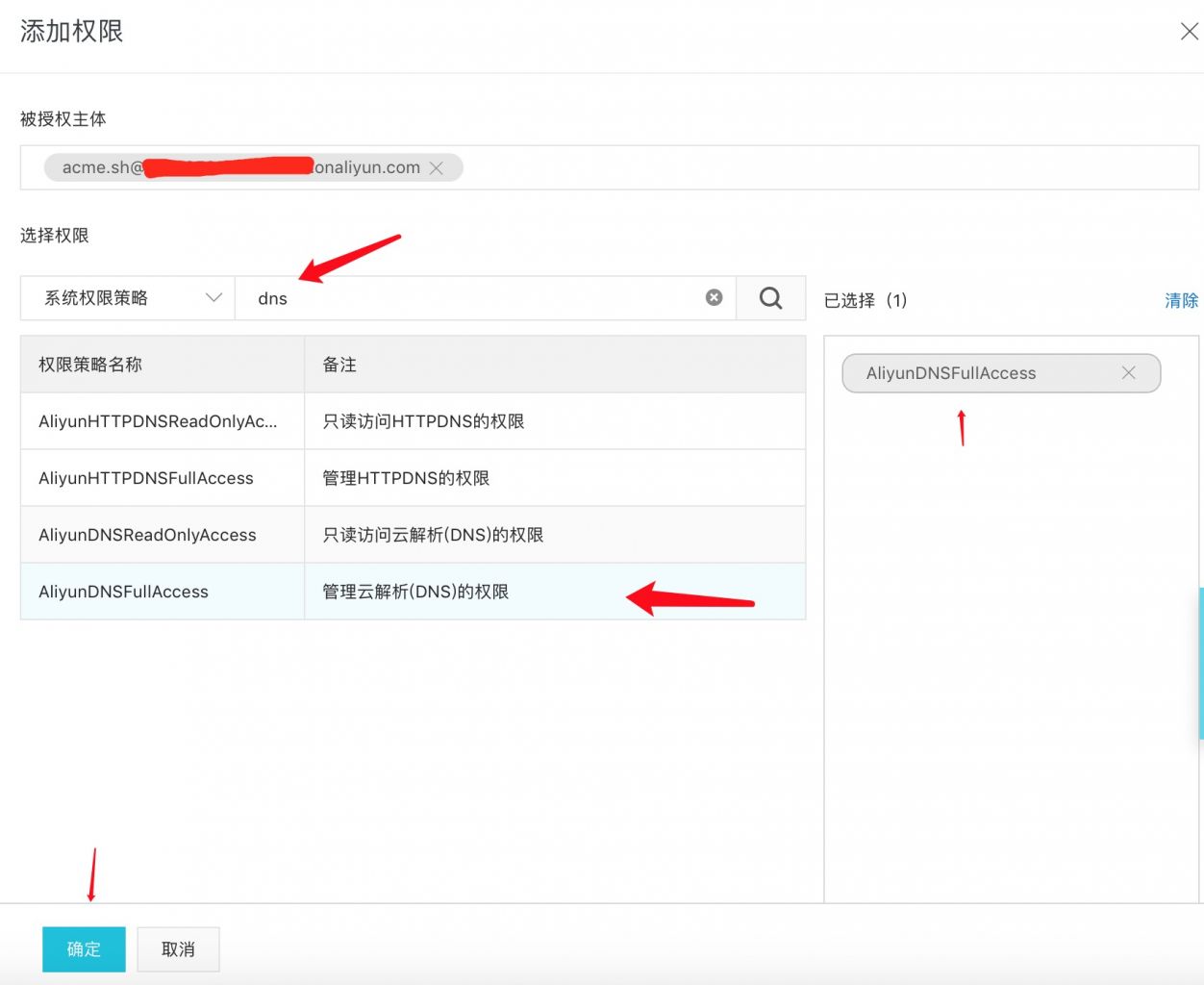Remove the acme.sh authorized subject tag
The width and height of the screenshot is (1204, 985).
pyautogui.click(x=438, y=167)
